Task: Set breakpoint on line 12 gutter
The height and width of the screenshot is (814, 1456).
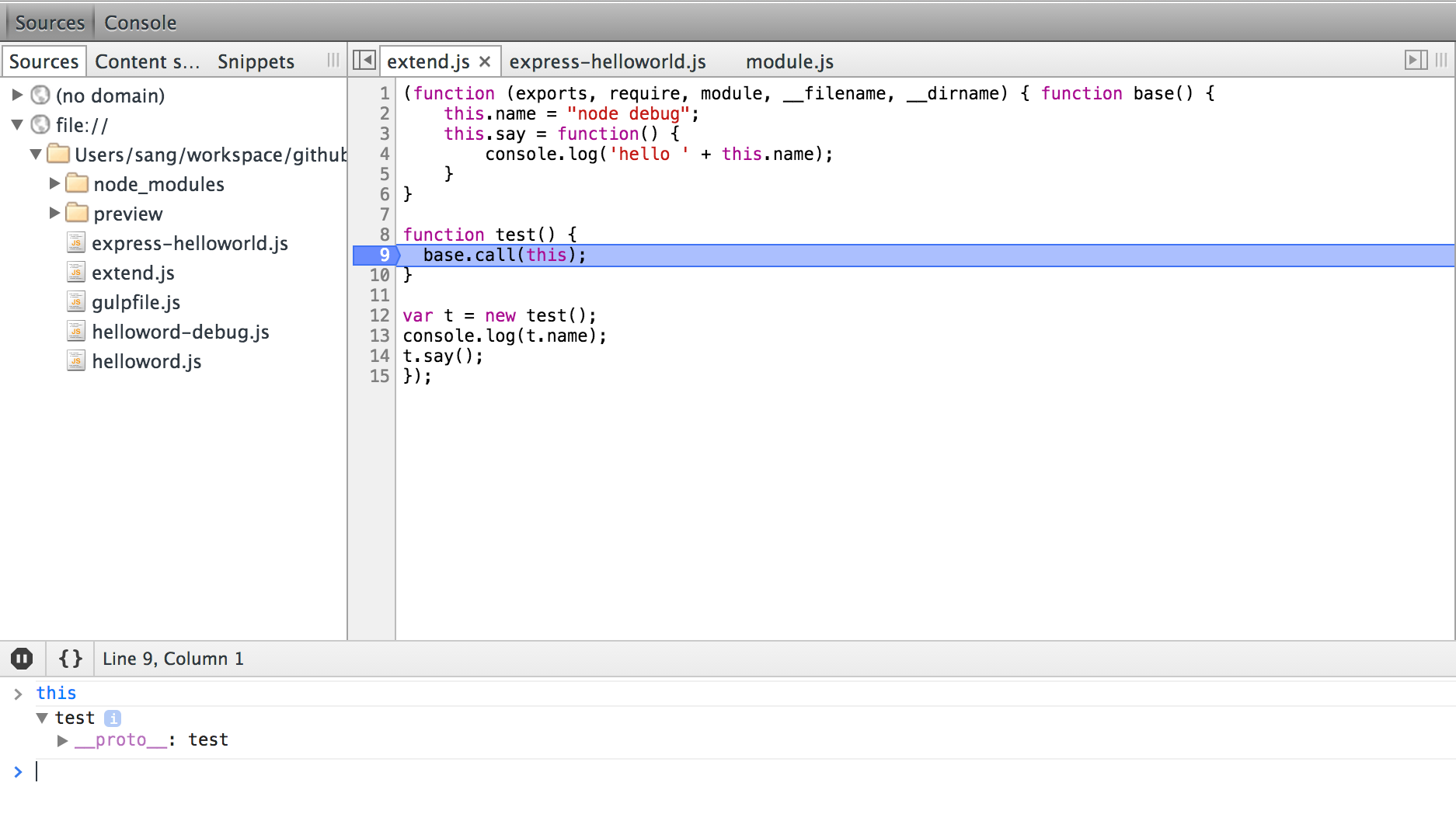Action: [379, 315]
